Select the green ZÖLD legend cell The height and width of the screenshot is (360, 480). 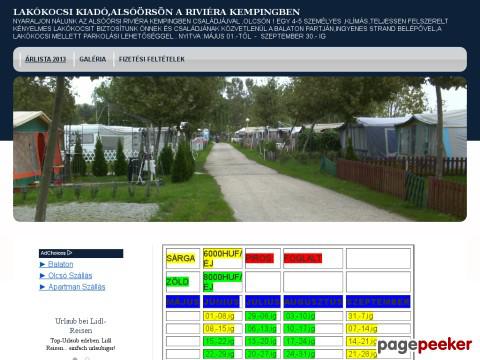(x=183, y=282)
